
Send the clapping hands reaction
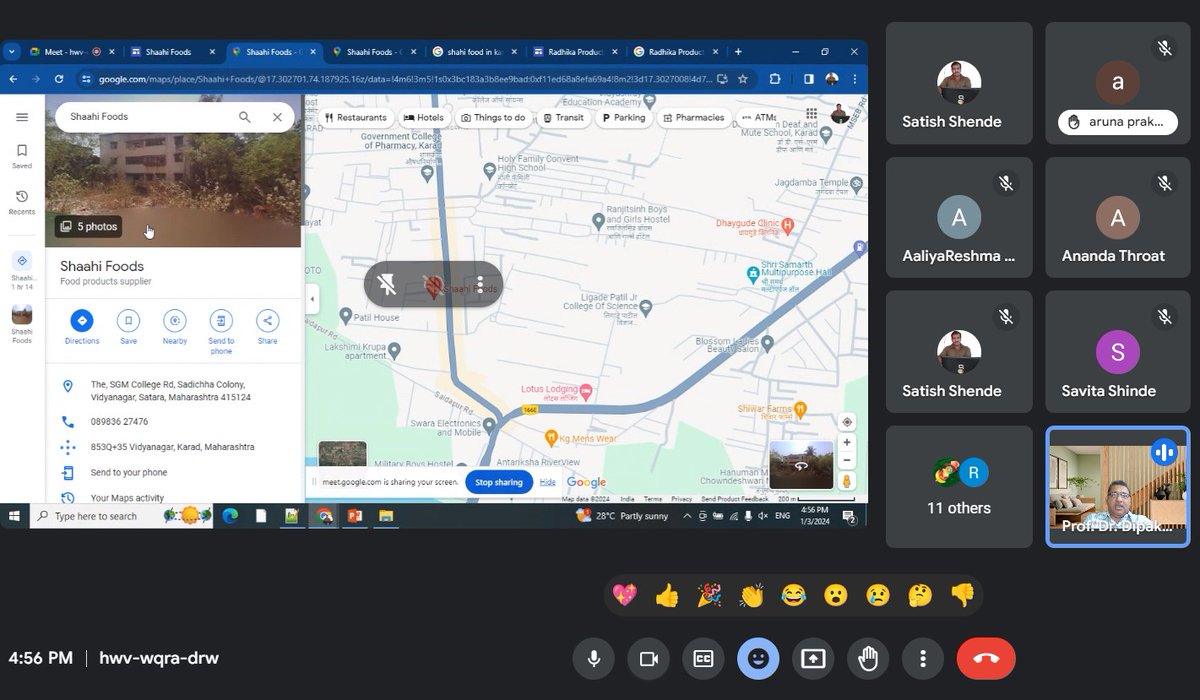[751, 596]
